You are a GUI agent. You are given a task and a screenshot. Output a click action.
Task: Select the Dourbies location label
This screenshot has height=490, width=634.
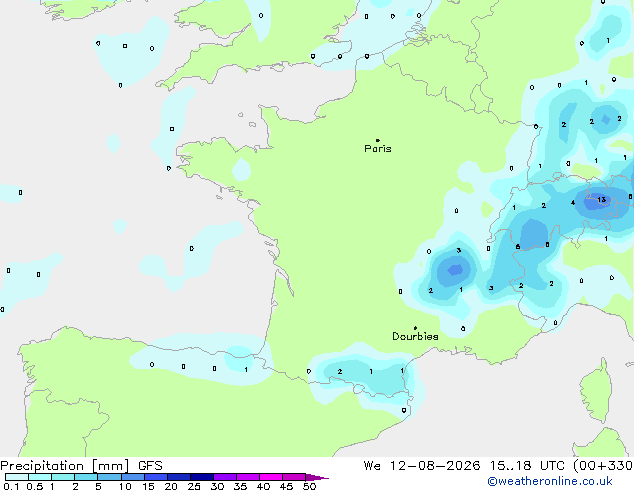(x=415, y=336)
